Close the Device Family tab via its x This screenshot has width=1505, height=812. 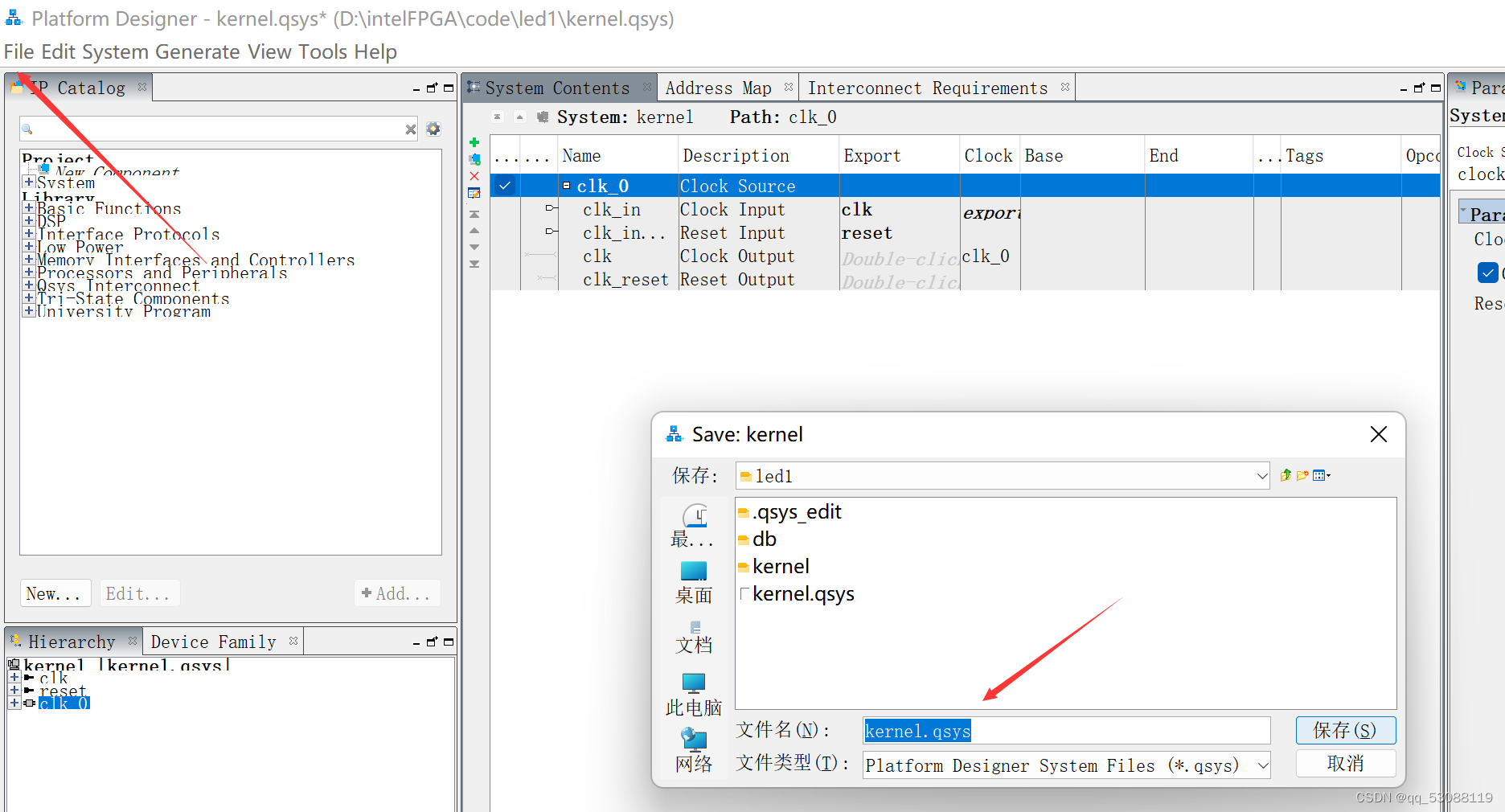point(293,641)
